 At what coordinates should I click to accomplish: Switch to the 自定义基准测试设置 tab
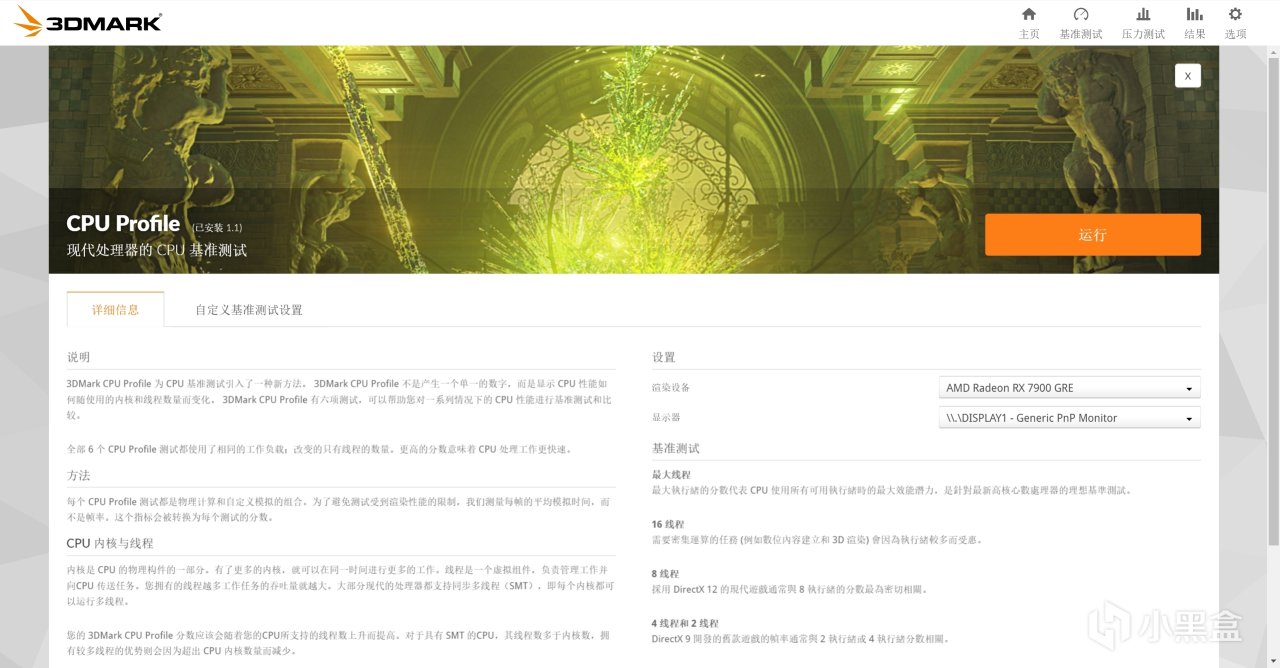[249, 310]
